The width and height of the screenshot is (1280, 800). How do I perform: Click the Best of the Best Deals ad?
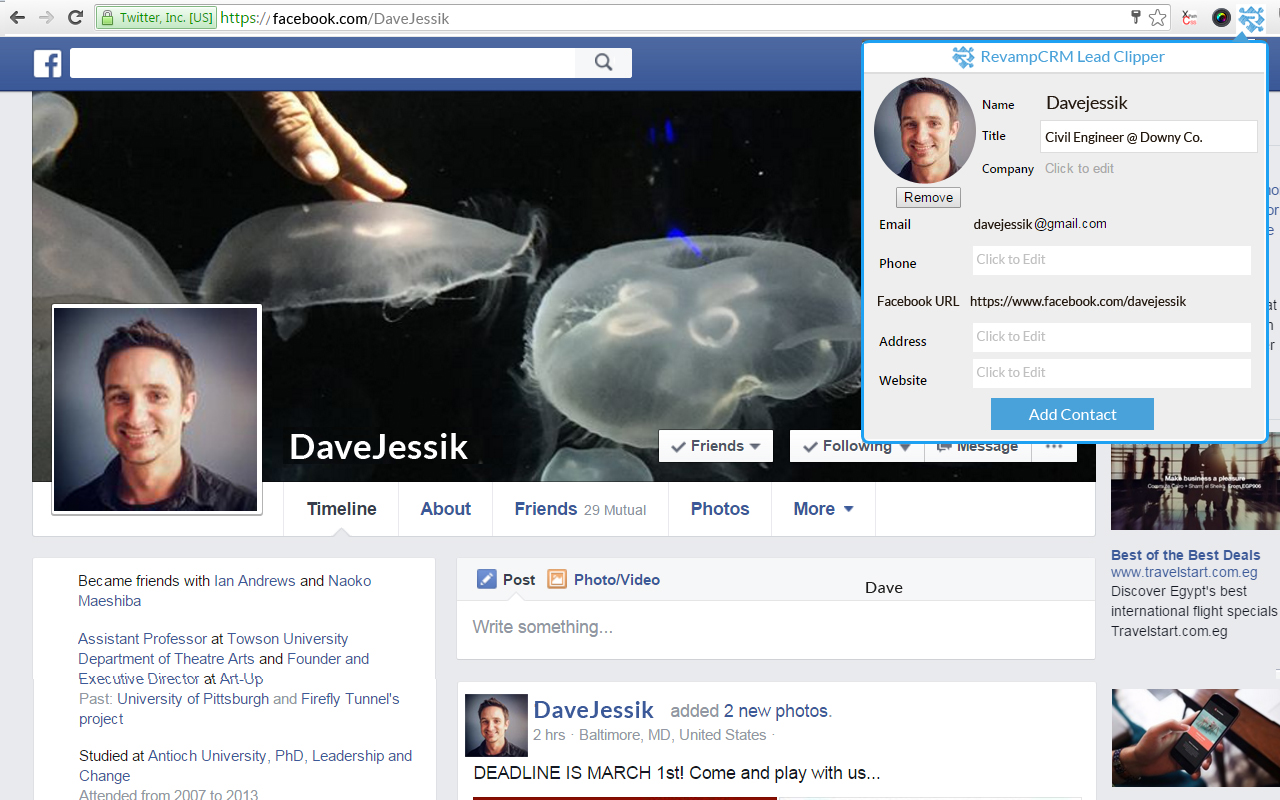pos(1185,555)
